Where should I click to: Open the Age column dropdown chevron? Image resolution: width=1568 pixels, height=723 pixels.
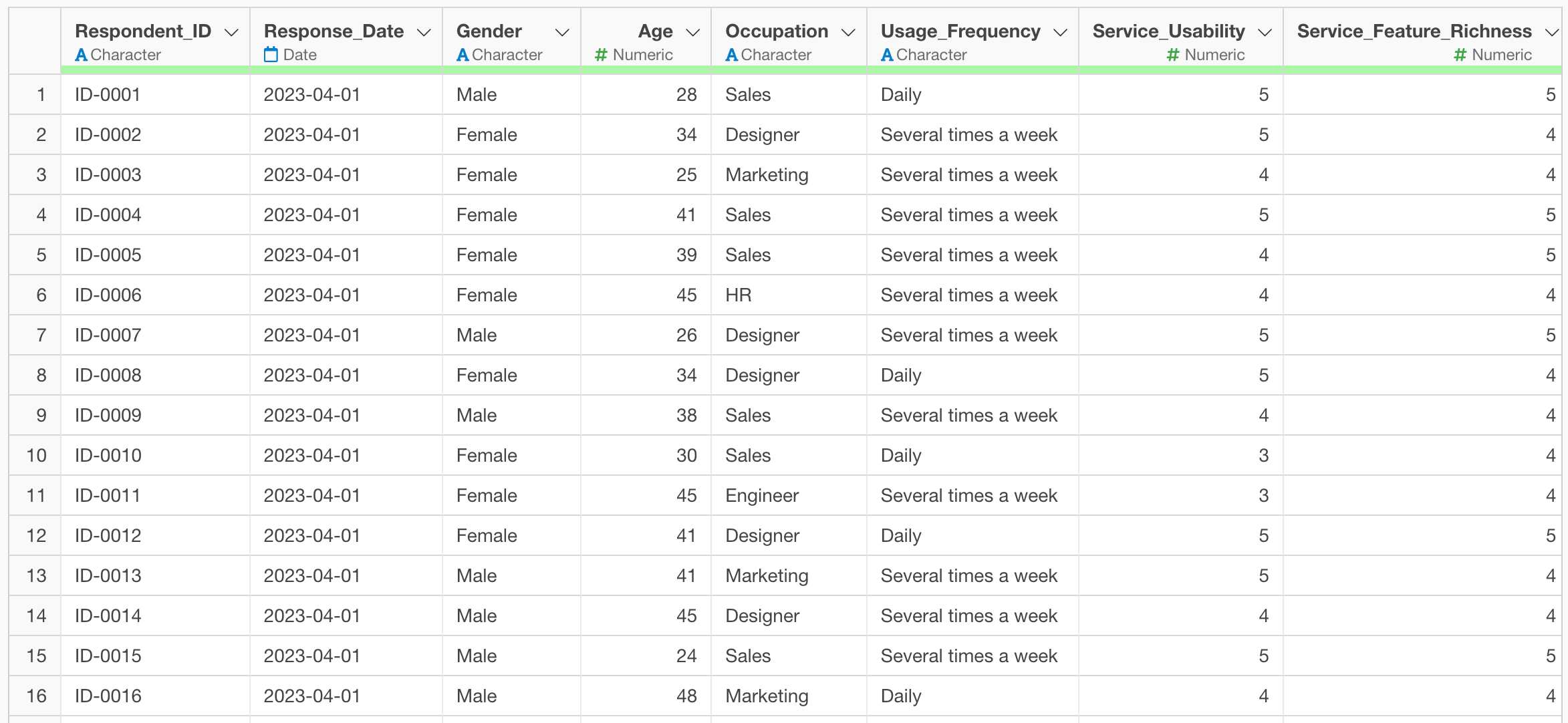pyautogui.click(x=693, y=32)
